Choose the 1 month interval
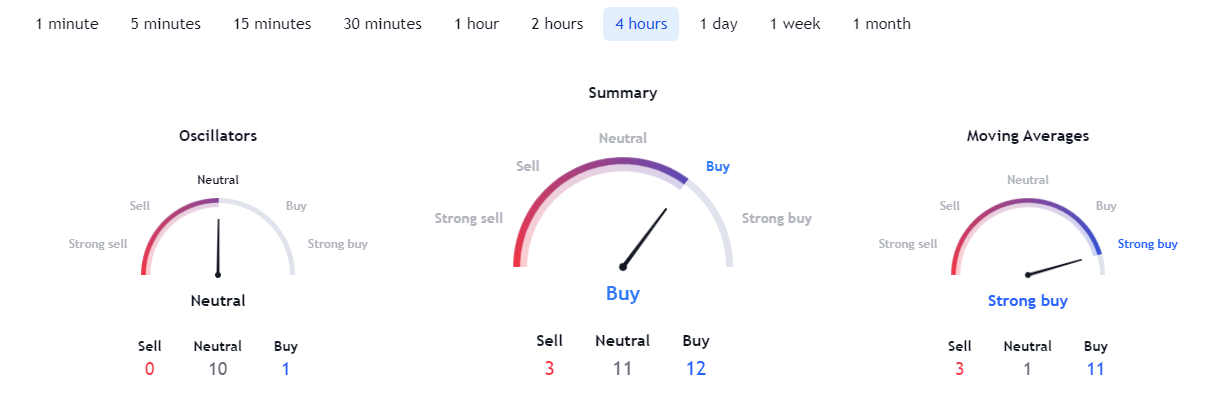Viewport: 1225px width, 410px height. coord(881,24)
